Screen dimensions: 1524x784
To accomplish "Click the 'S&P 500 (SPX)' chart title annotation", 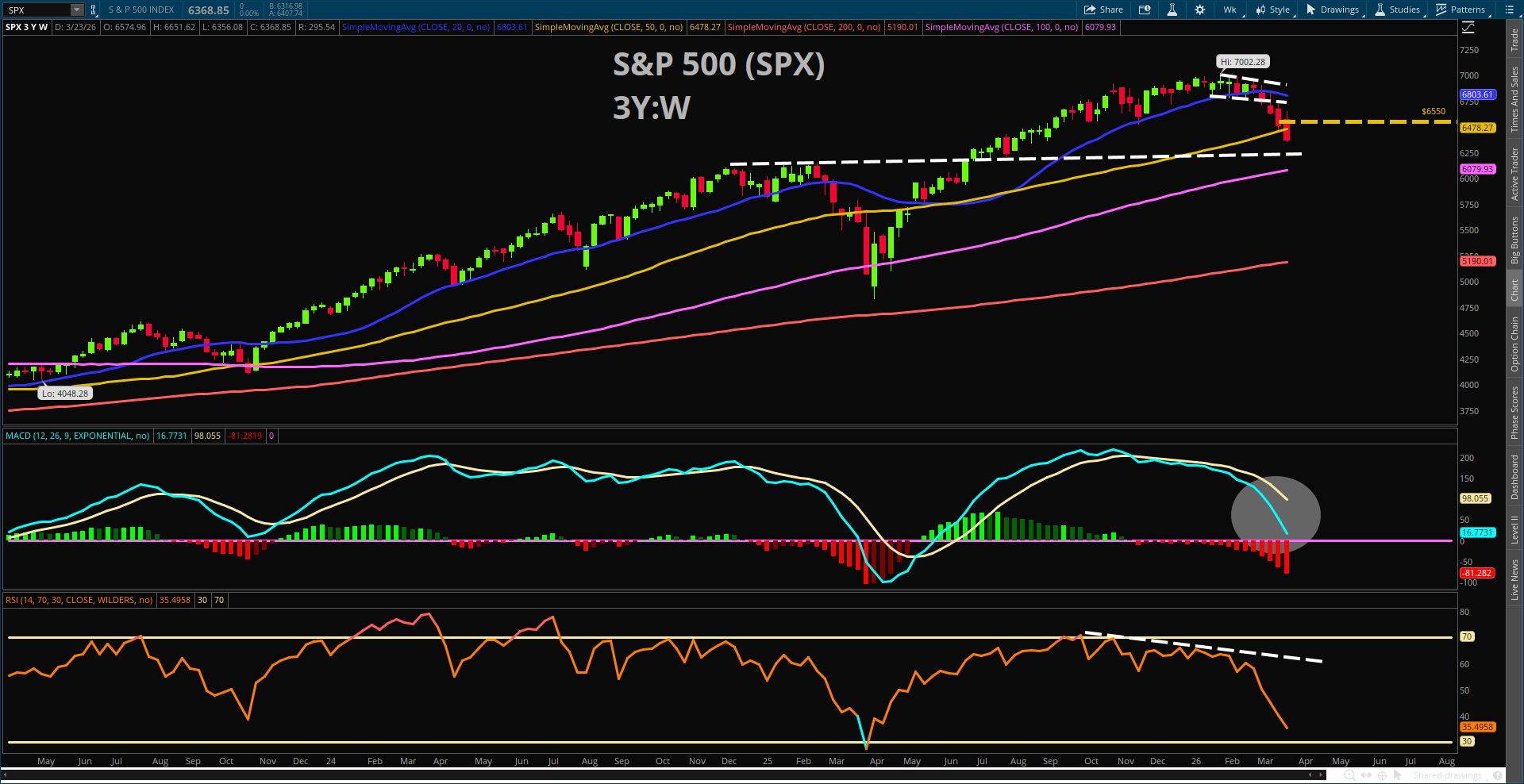I will point(719,65).
